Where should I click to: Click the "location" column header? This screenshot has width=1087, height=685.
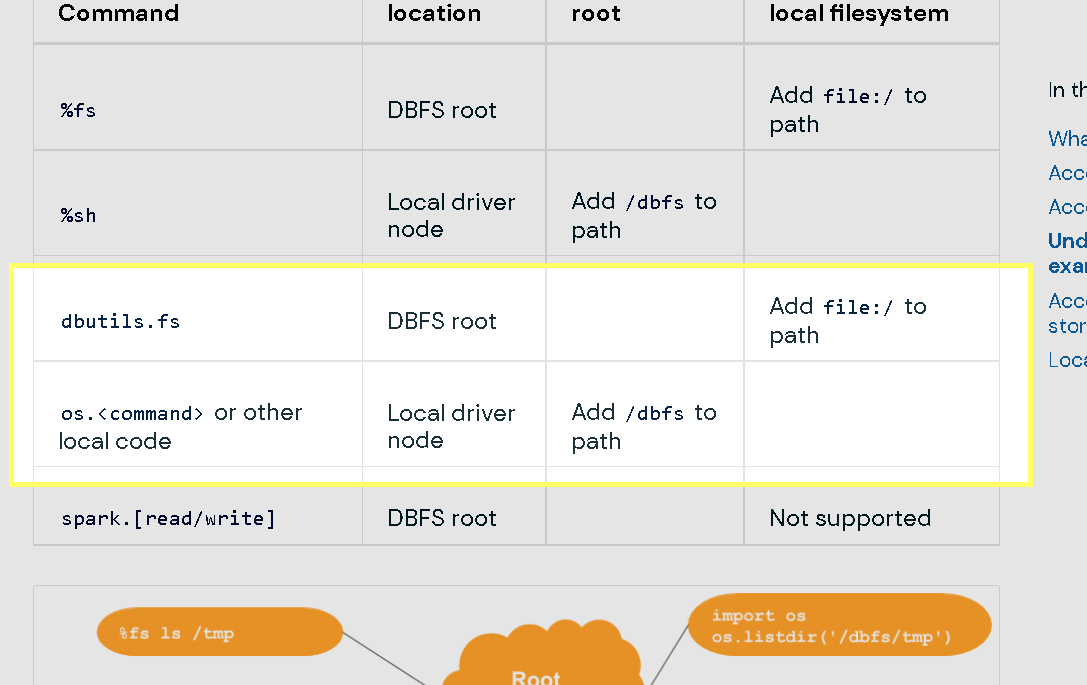[x=434, y=14]
